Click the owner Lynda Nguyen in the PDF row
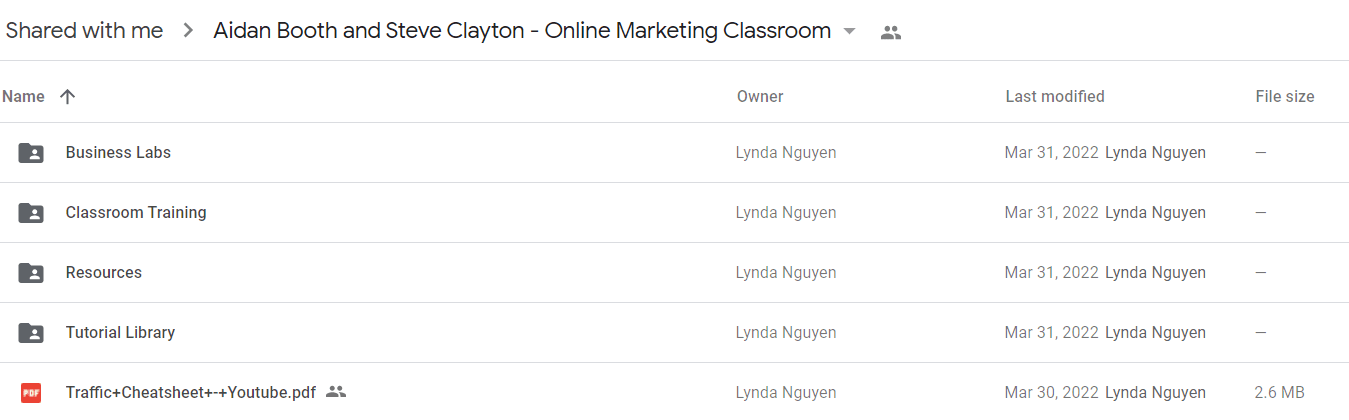 (x=786, y=393)
